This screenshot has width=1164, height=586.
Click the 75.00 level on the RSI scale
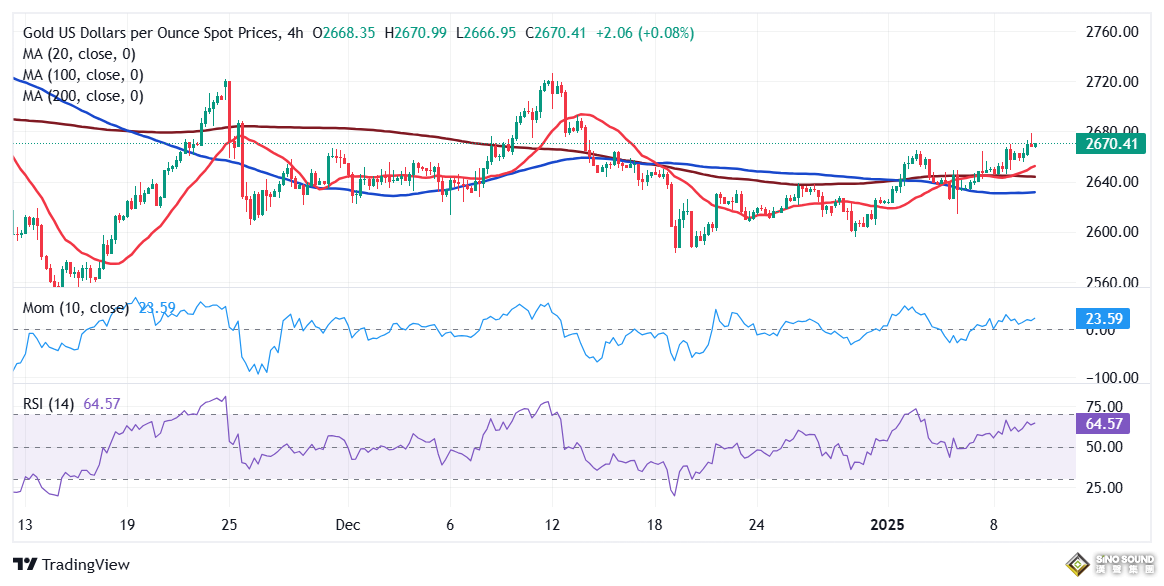pos(1106,405)
